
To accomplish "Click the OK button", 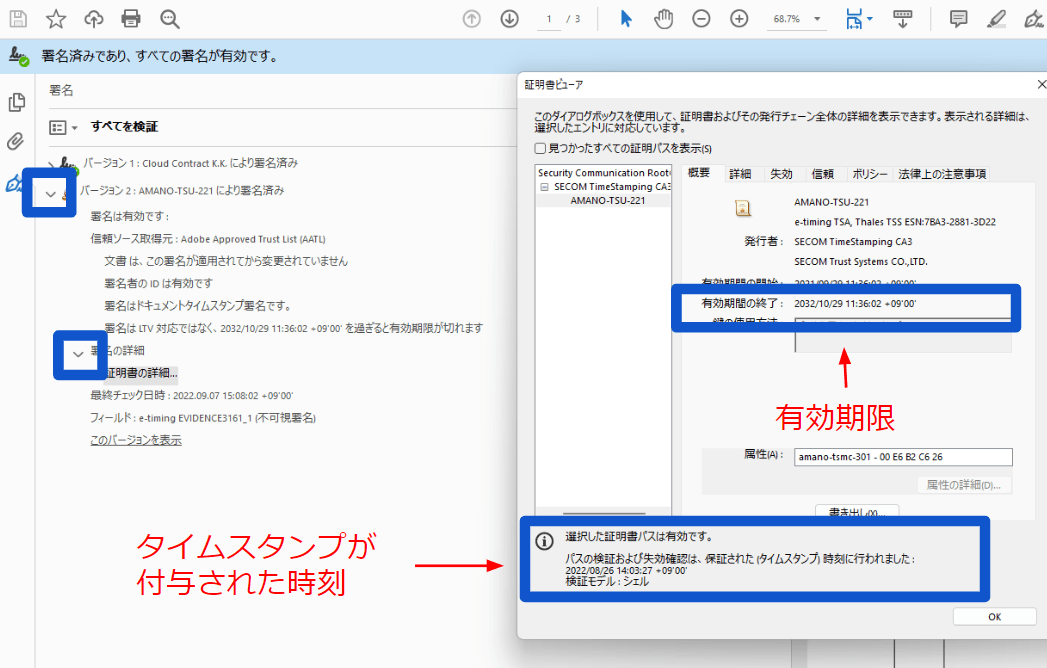I will click(994, 616).
